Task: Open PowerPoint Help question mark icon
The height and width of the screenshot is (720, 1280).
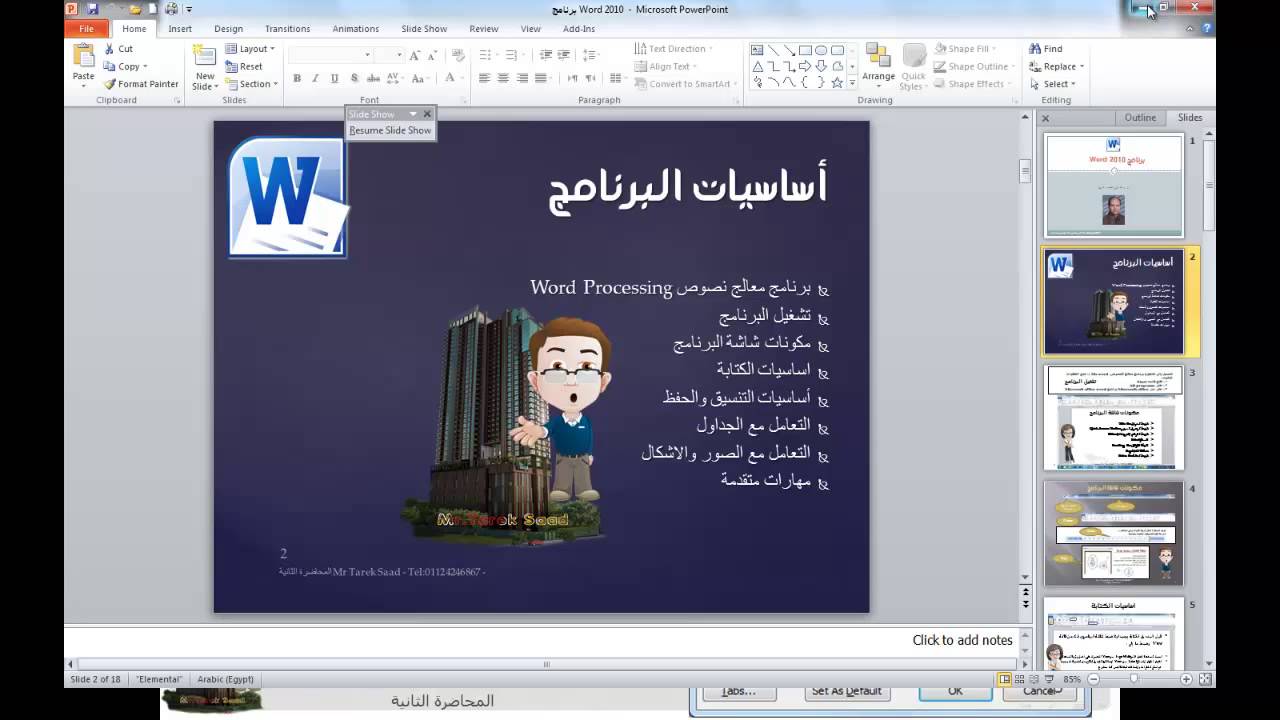Action: click(x=1209, y=29)
